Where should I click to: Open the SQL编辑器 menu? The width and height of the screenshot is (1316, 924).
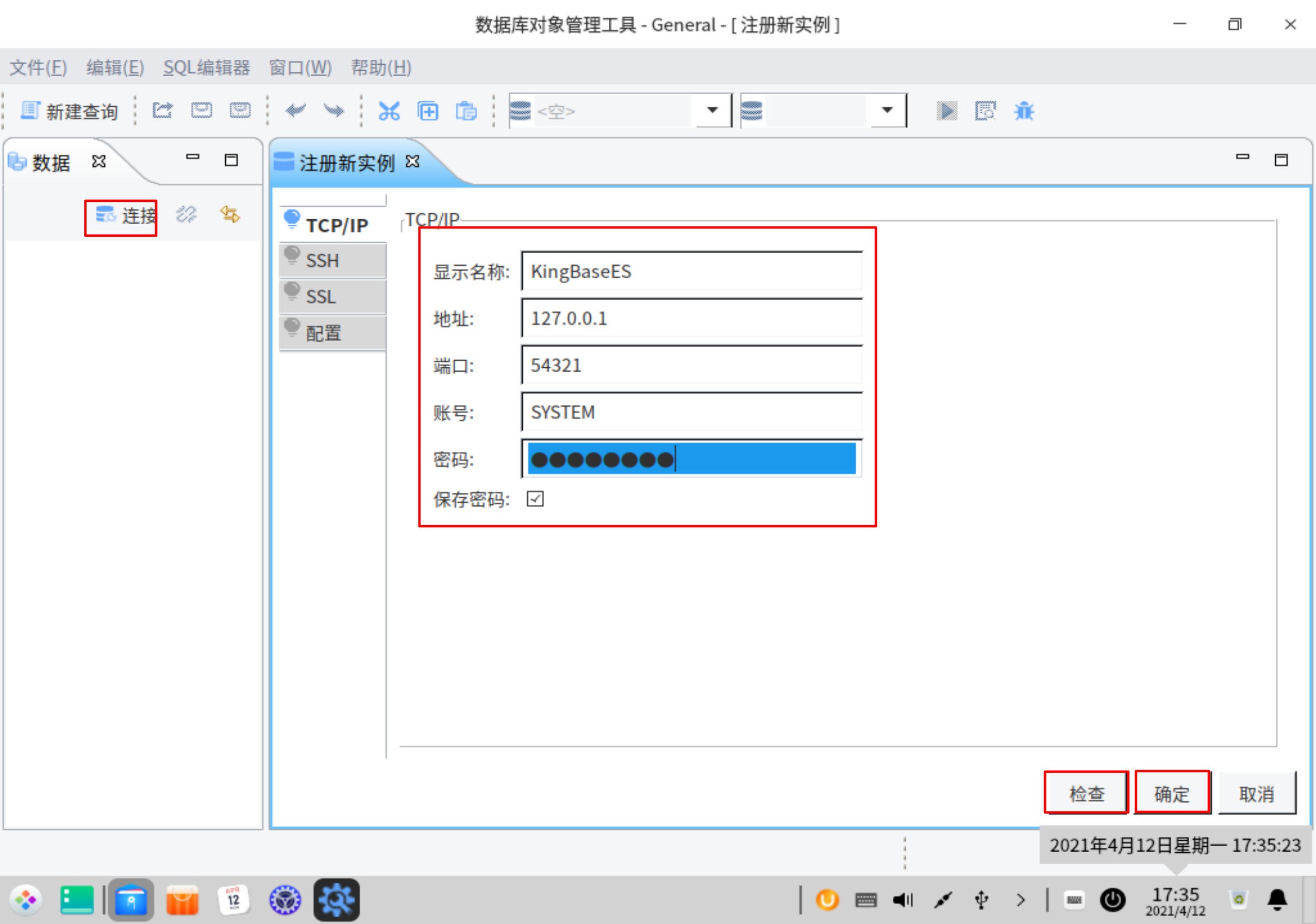pos(206,67)
